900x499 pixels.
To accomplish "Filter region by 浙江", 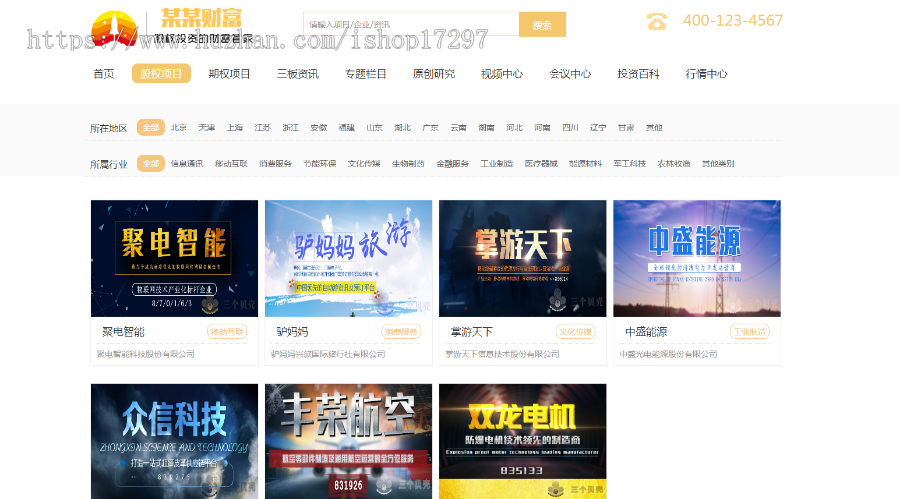I will (x=290, y=127).
